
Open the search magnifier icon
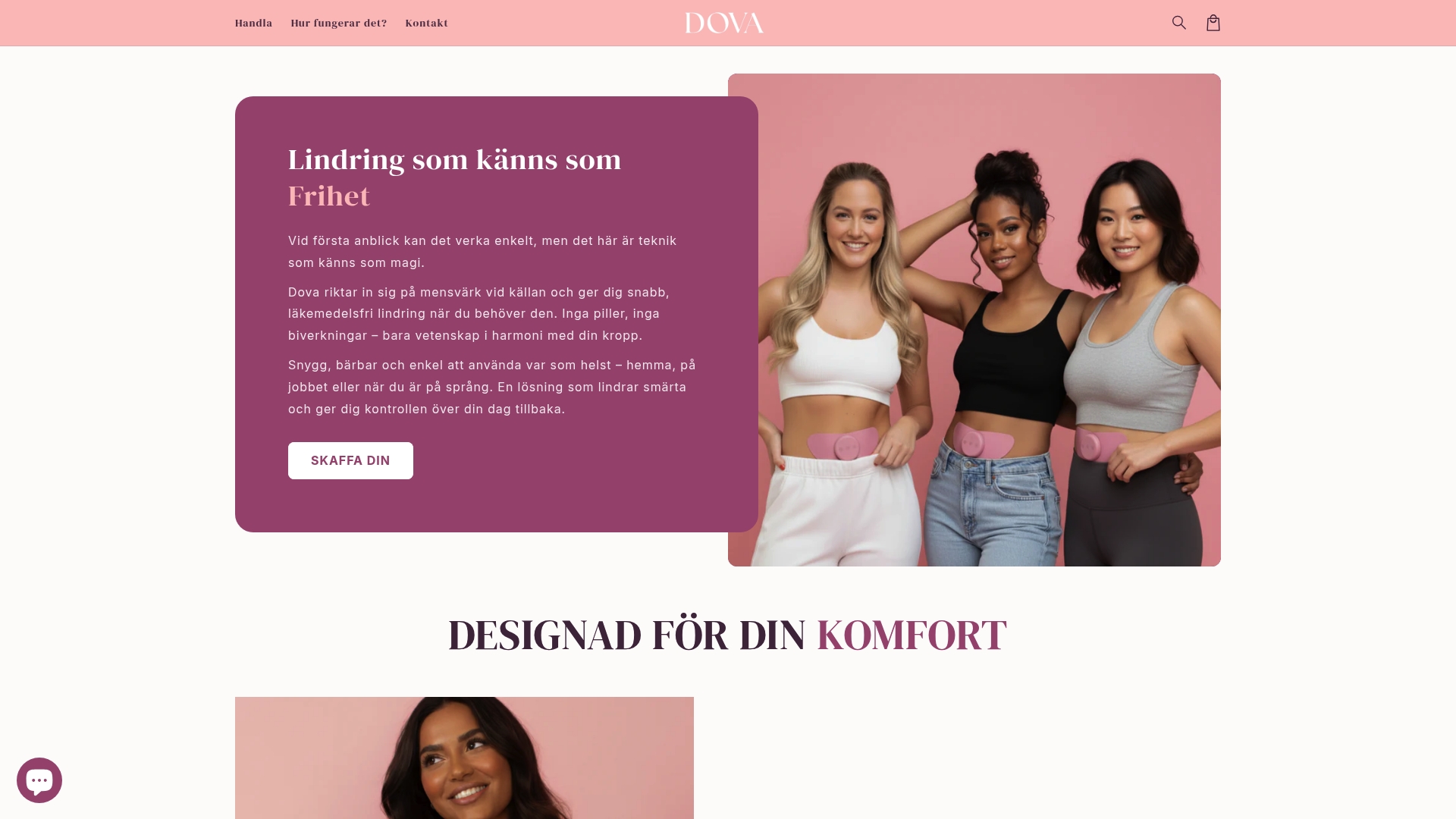[1178, 23]
